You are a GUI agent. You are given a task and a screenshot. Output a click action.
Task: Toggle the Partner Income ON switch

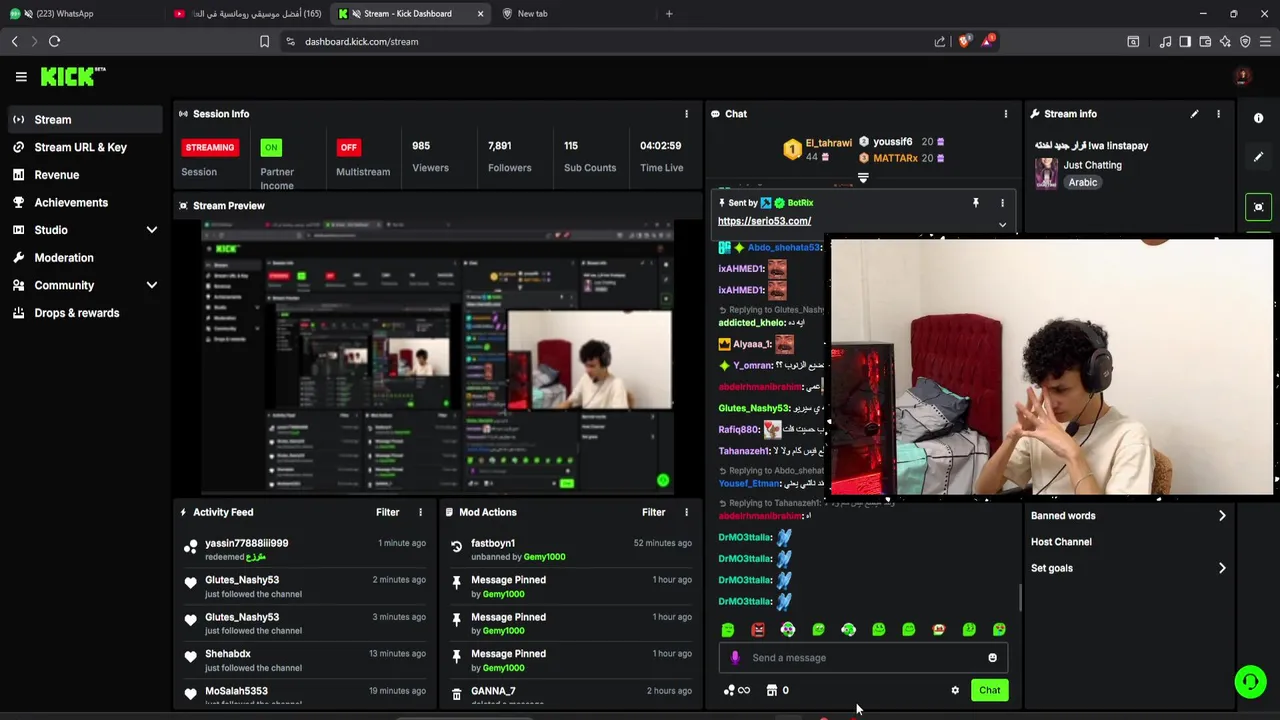click(x=270, y=147)
